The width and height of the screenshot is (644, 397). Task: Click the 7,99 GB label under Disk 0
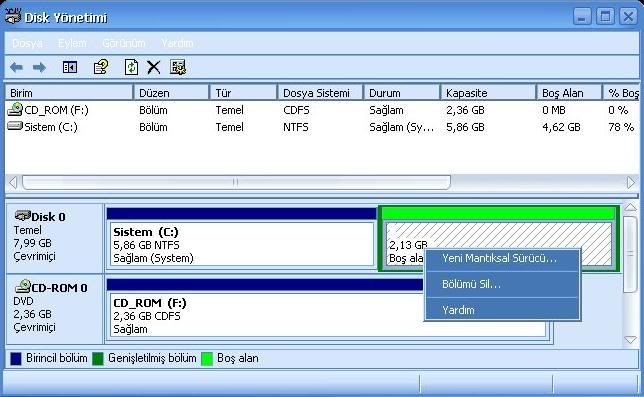click(x=32, y=243)
